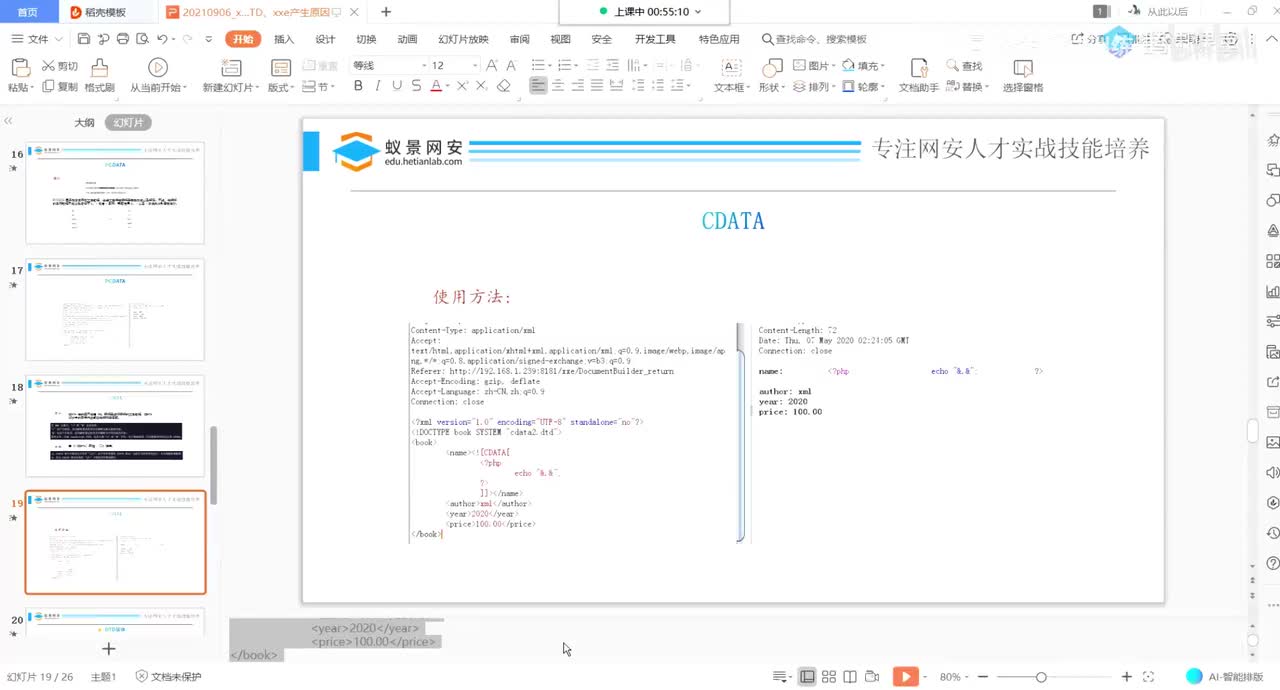
Task: Click the Subscript X₂ icon
Action: pyautogui.click(x=484, y=86)
